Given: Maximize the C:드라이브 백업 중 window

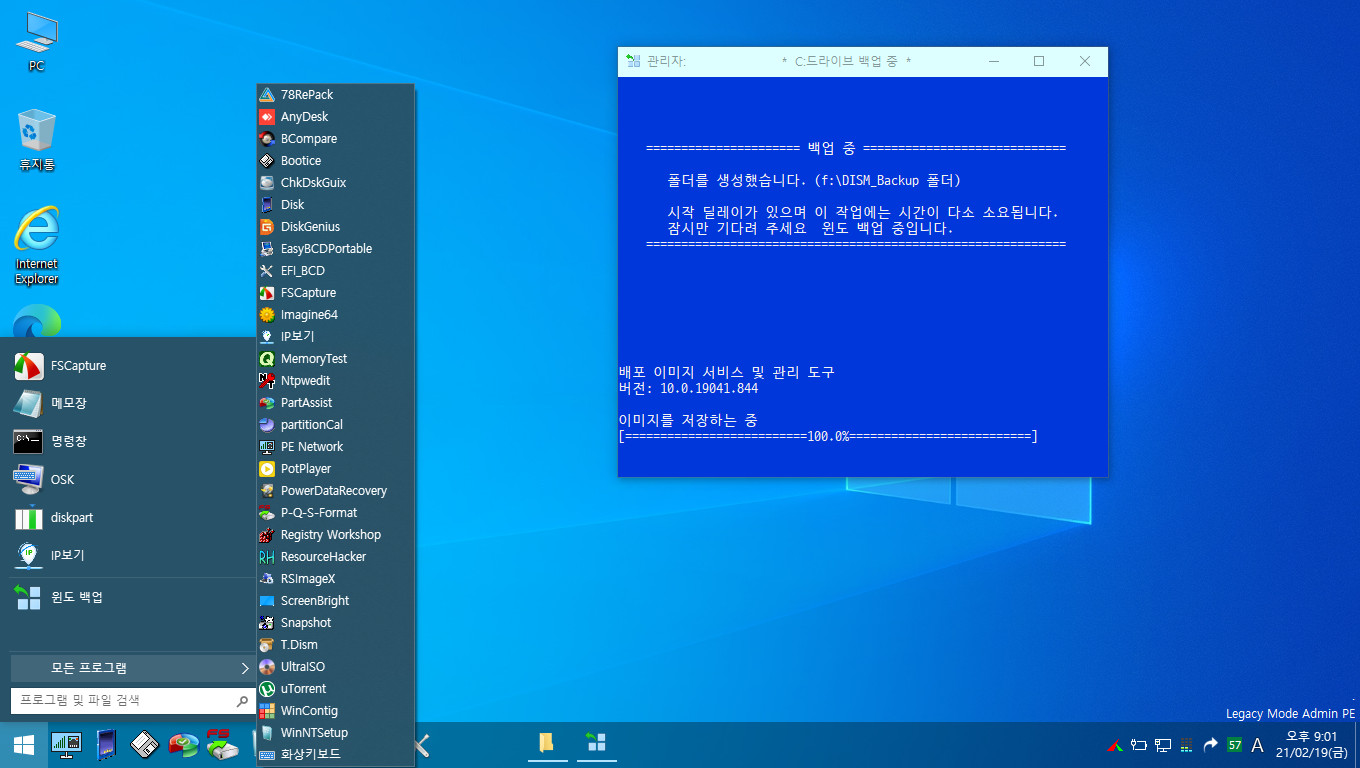Looking at the screenshot, I should pyautogui.click(x=1039, y=61).
